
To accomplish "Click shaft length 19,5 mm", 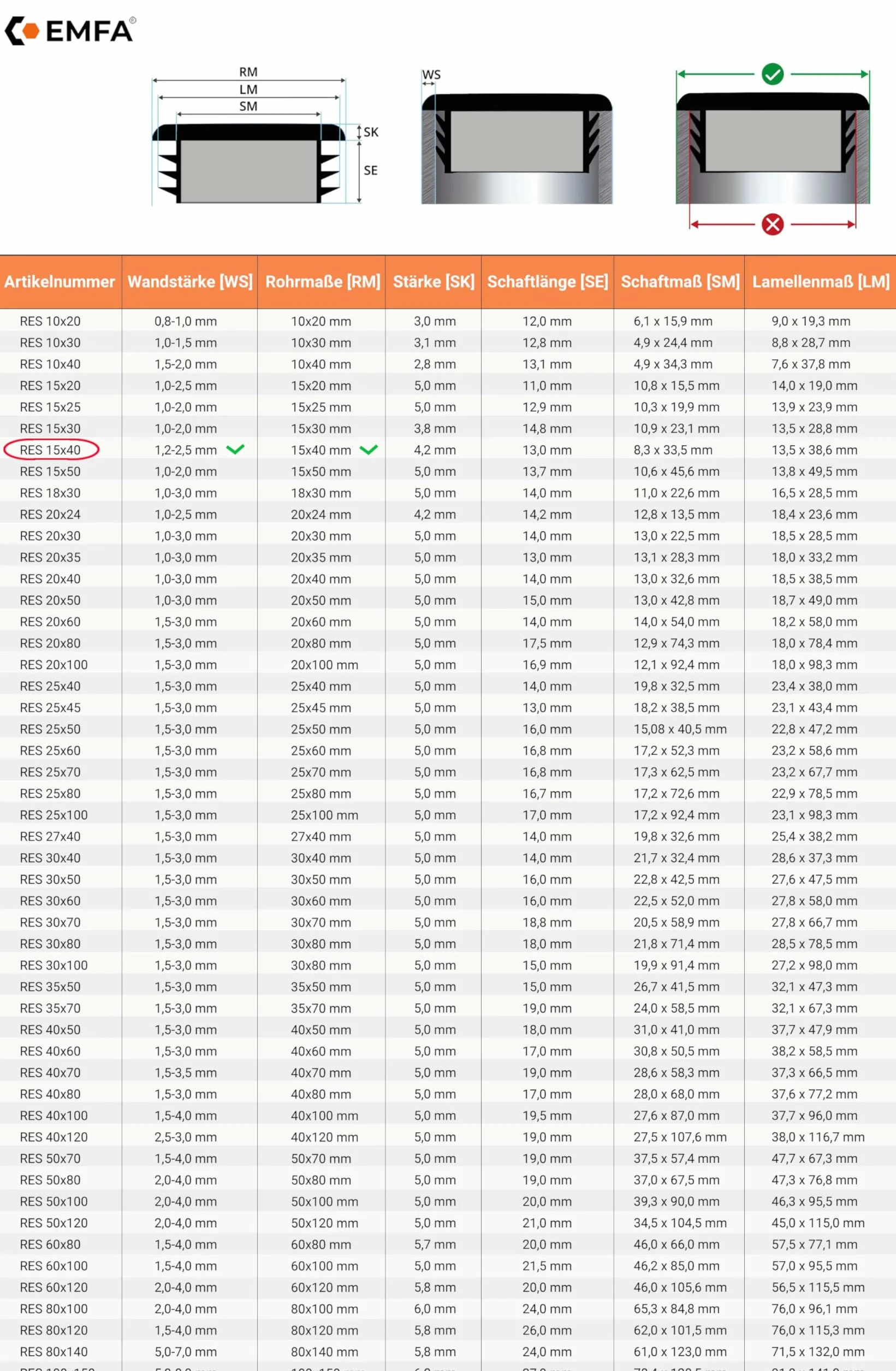I will pos(547,1116).
